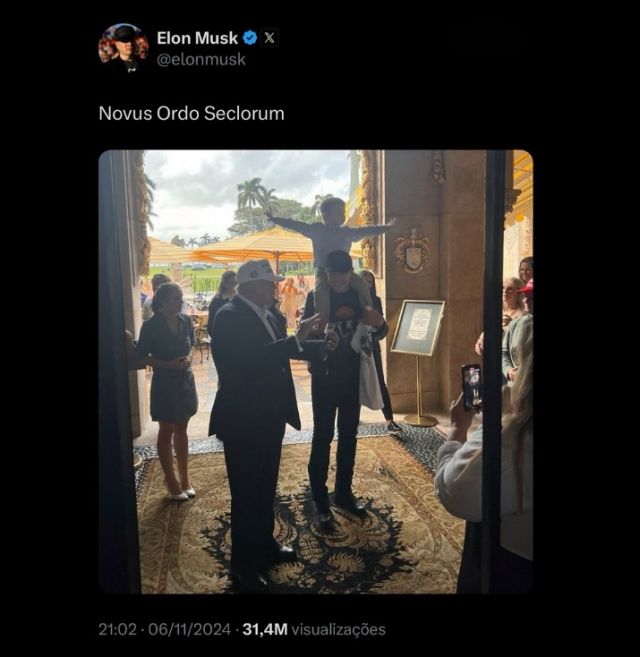Click the white cap in the photo
The height and width of the screenshot is (657, 640).
[x=259, y=271]
